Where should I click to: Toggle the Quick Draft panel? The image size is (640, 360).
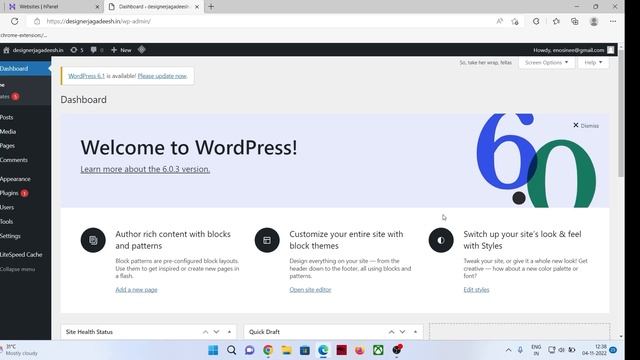pos(416,332)
